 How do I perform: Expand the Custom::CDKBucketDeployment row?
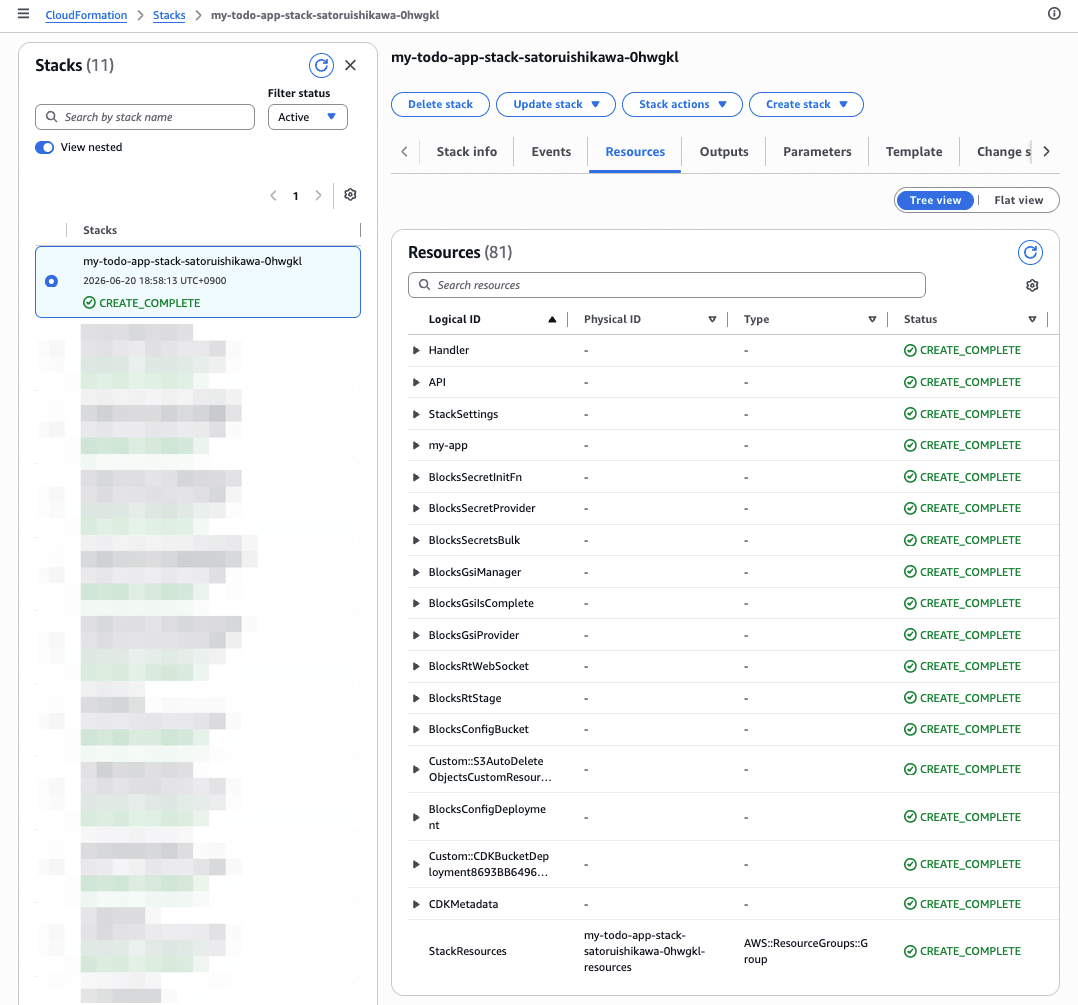[x=416, y=864]
